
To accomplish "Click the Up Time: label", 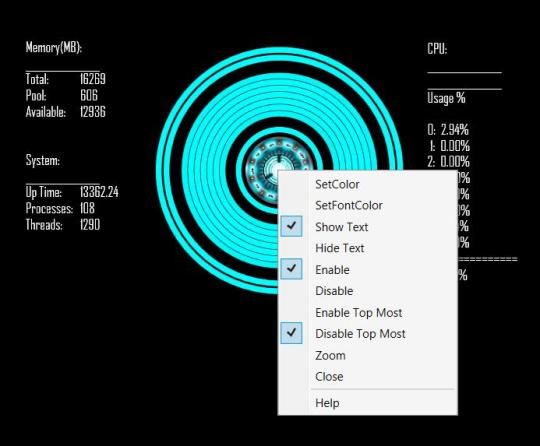I will tap(44, 192).
